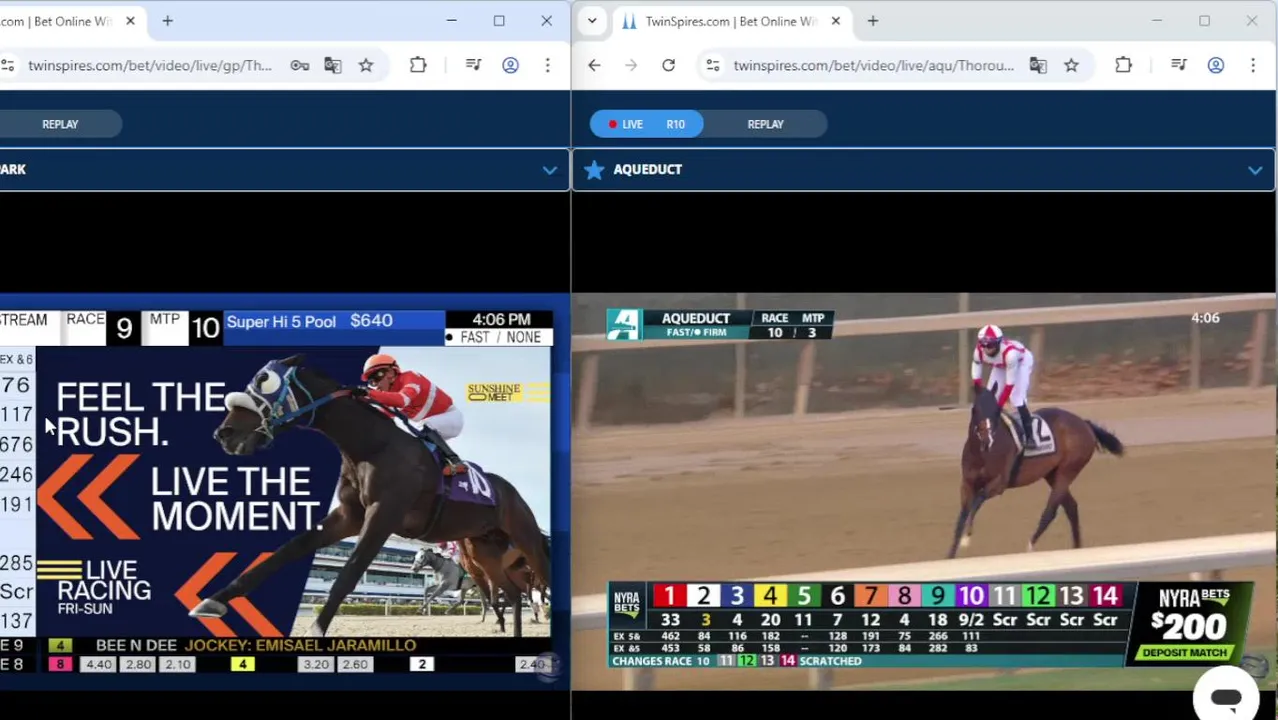The width and height of the screenshot is (1278, 720).
Task: Click translate icon in left window's address bar
Action: point(333,65)
